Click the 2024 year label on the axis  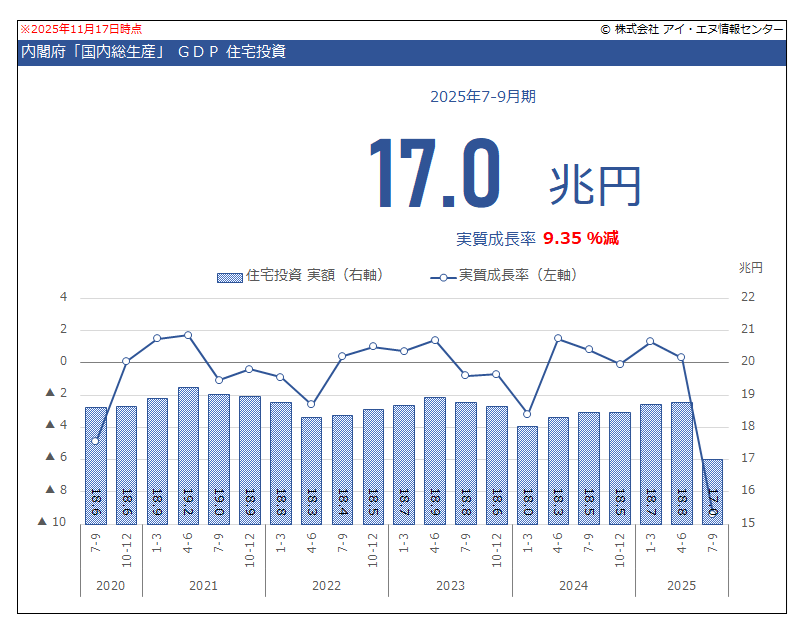(x=574, y=585)
